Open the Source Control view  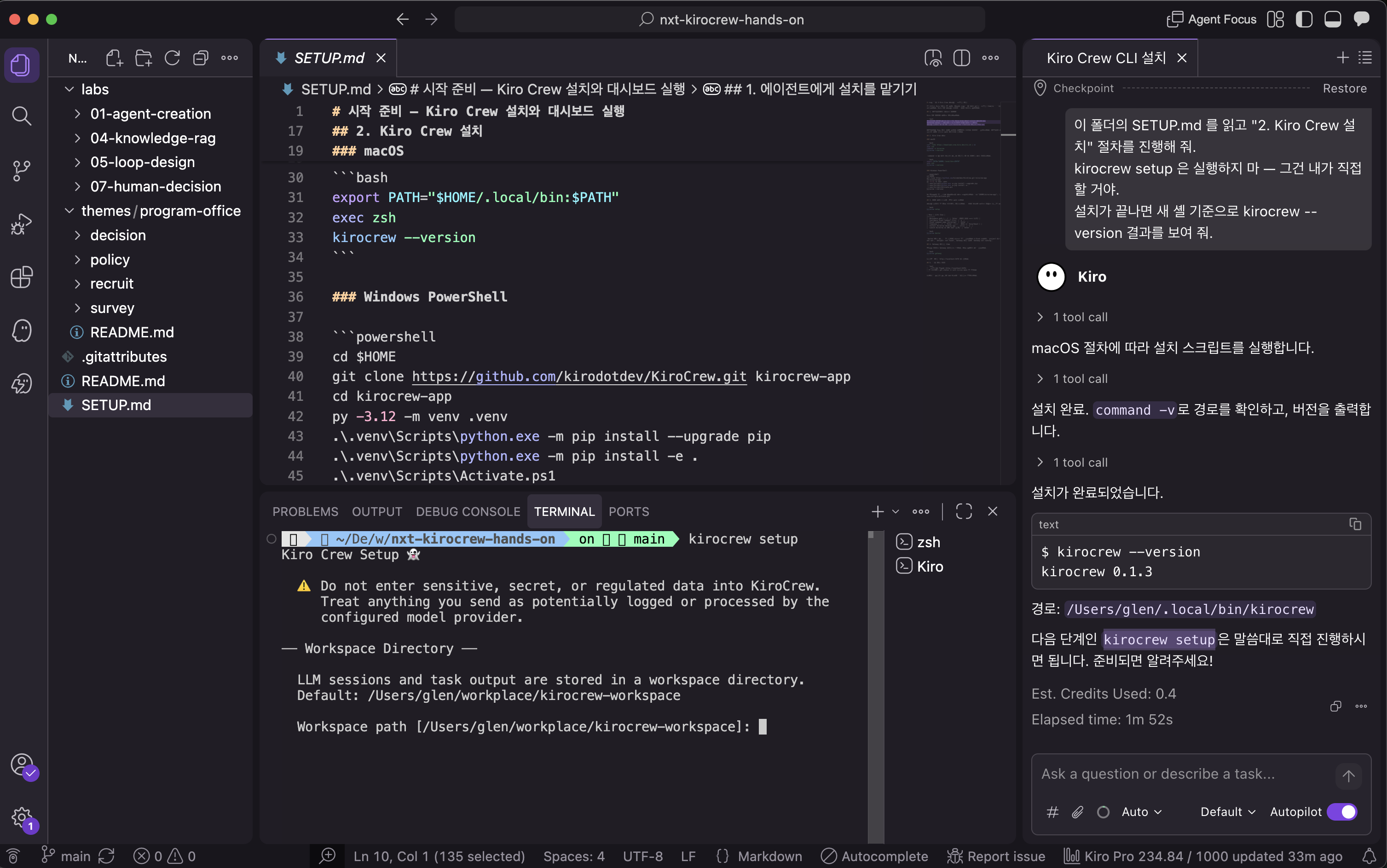[x=21, y=170]
